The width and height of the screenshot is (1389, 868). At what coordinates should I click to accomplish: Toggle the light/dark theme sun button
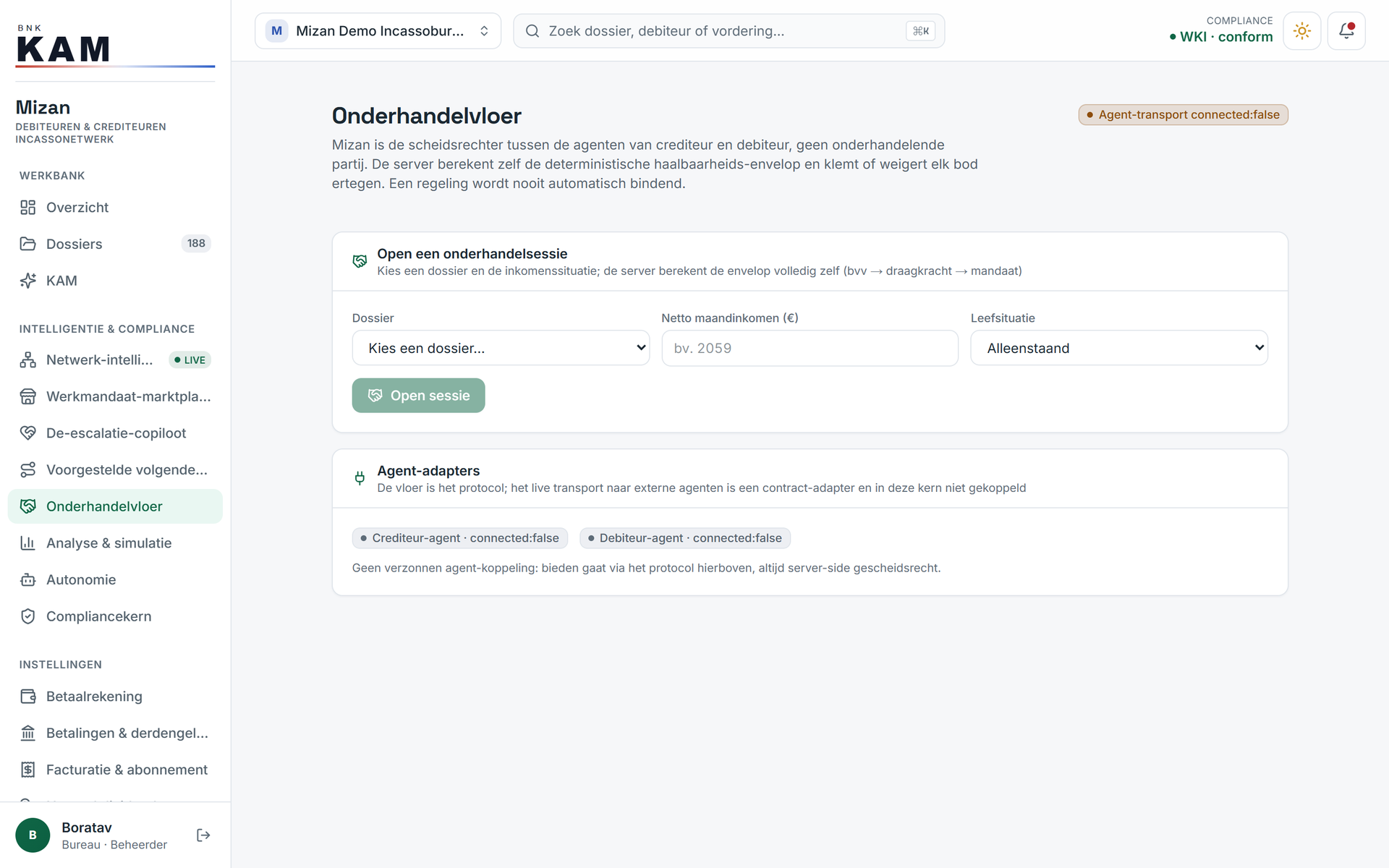pos(1301,31)
